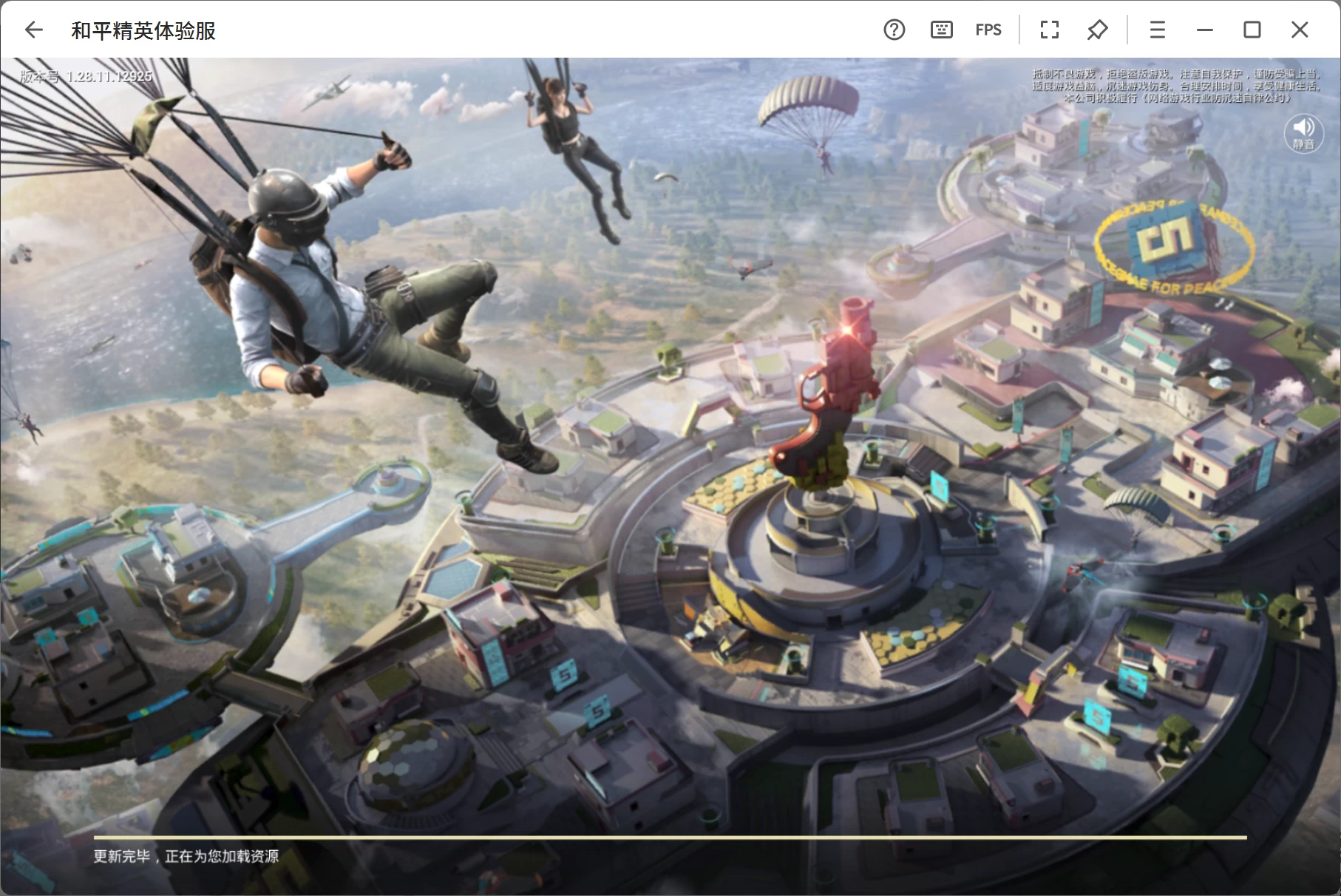Image resolution: width=1341 pixels, height=896 pixels.
Task: Close the 和平精英体验服 window
Action: [1299, 30]
